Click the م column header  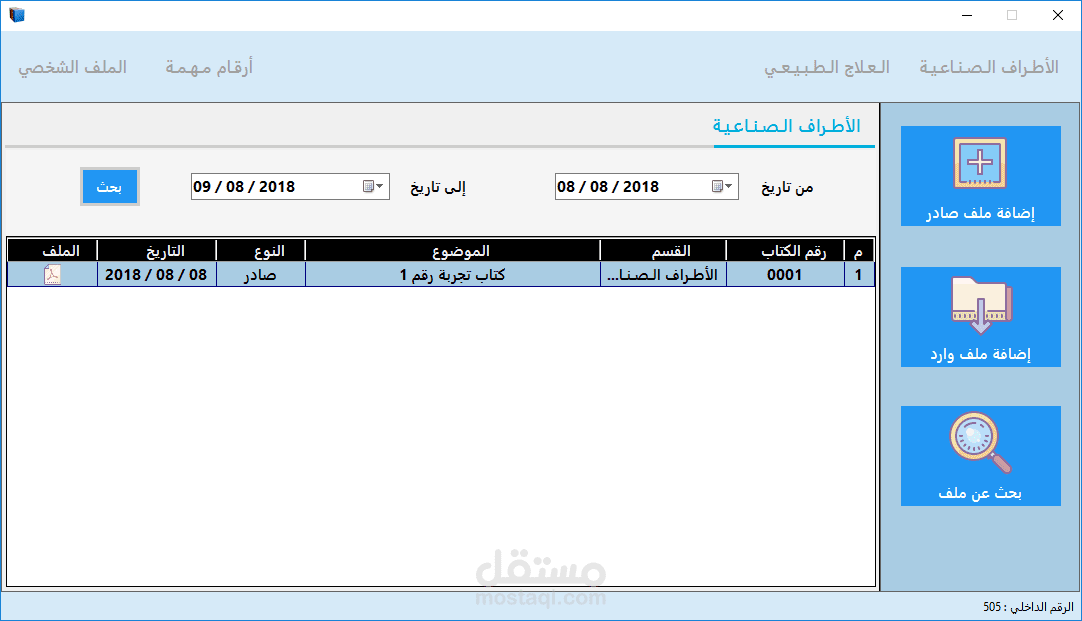(x=859, y=250)
